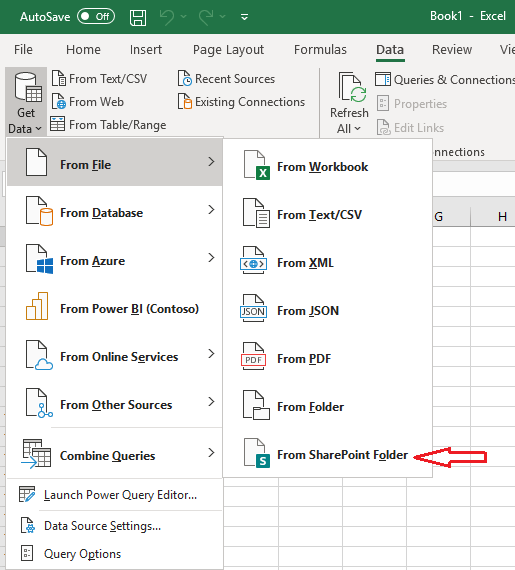The width and height of the screenshot is (515, 570).
Task: Choose From Online Services entry
Action: [114, 354]
